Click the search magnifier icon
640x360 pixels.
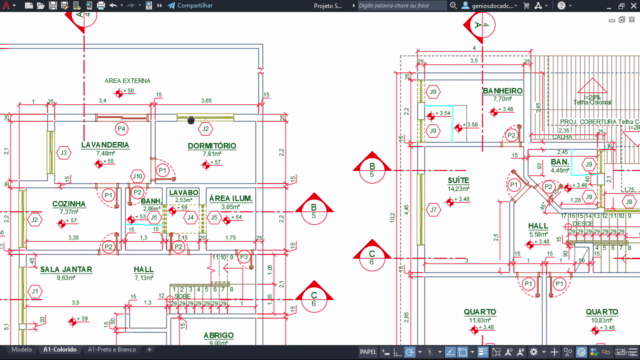pos(453,5)
